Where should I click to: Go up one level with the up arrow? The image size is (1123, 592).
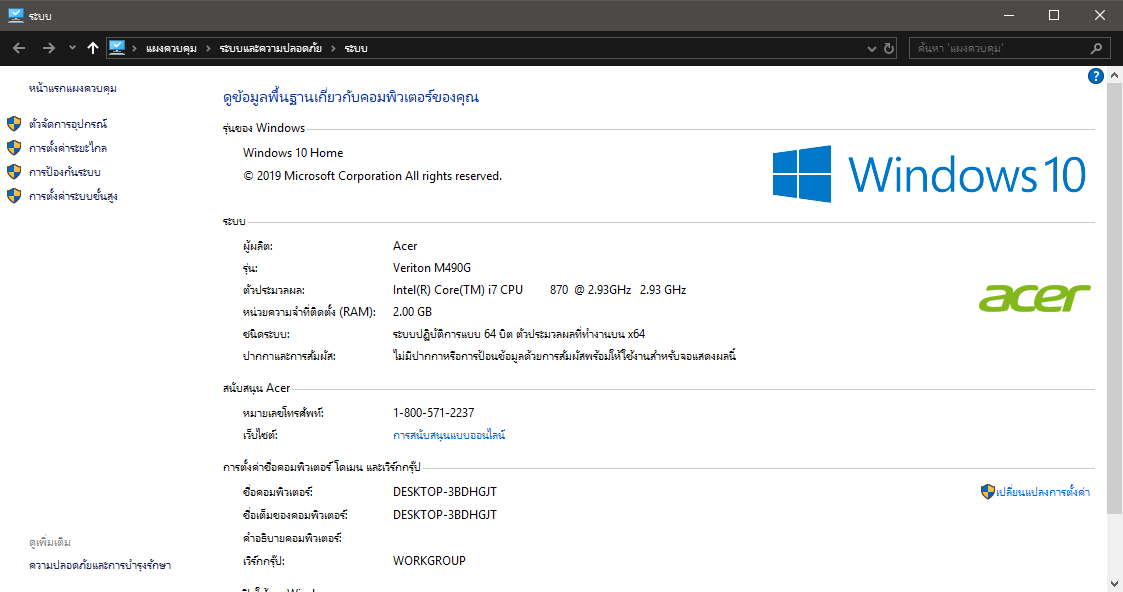coord(92,48)
